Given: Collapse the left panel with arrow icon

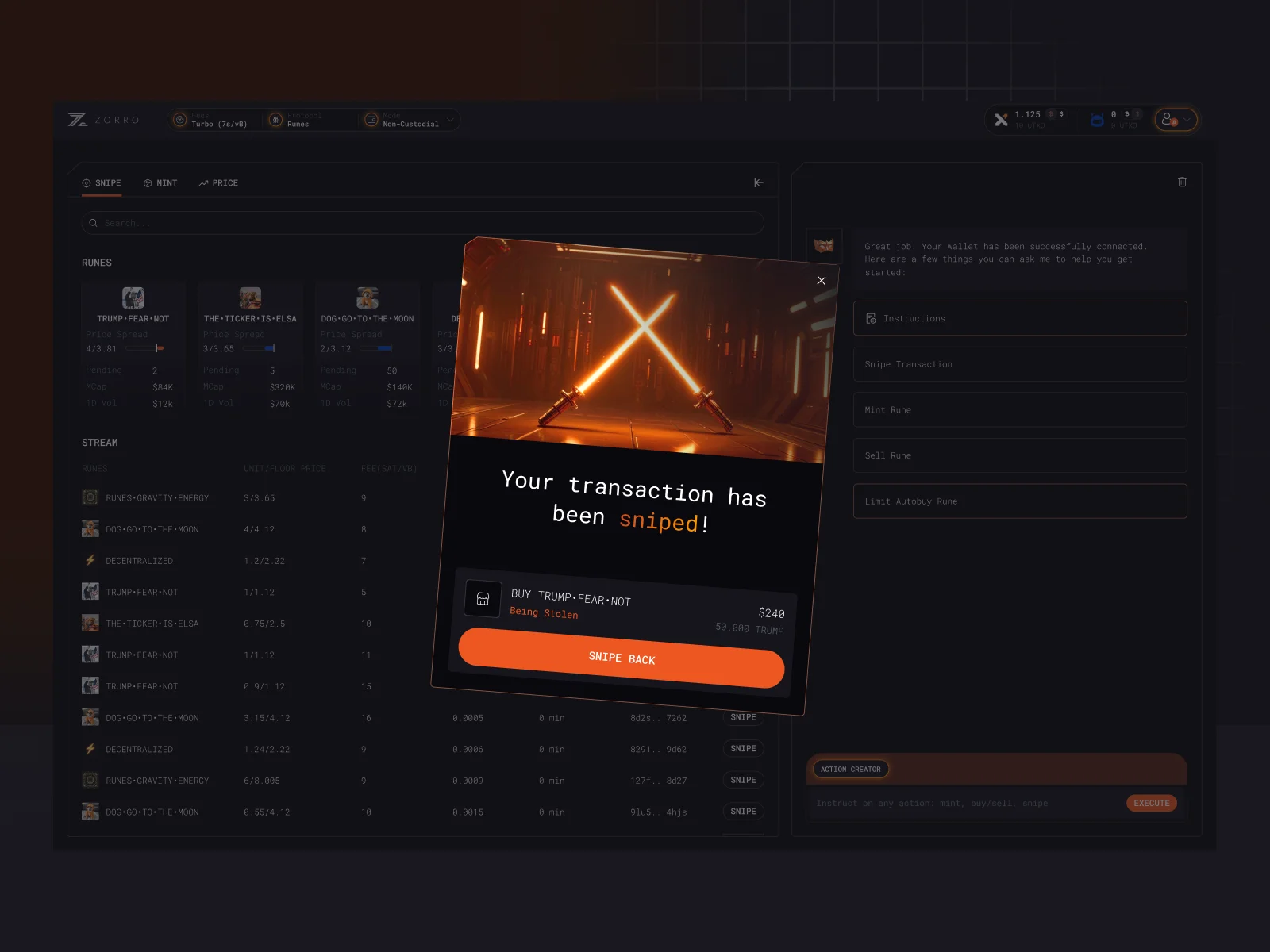Looking at the screenshot, I should [x=758, y=182].
